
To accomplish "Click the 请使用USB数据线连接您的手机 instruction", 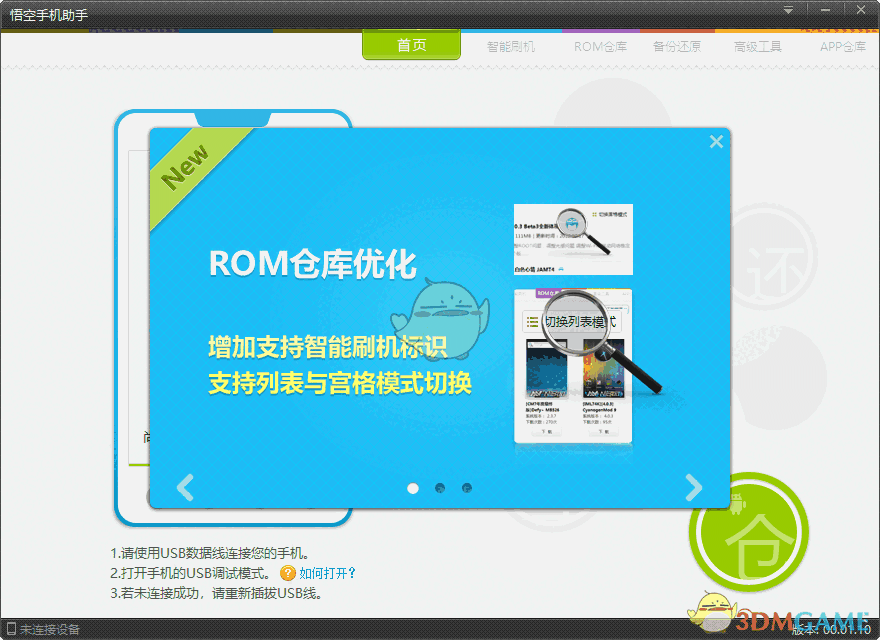I will (210, 553).
